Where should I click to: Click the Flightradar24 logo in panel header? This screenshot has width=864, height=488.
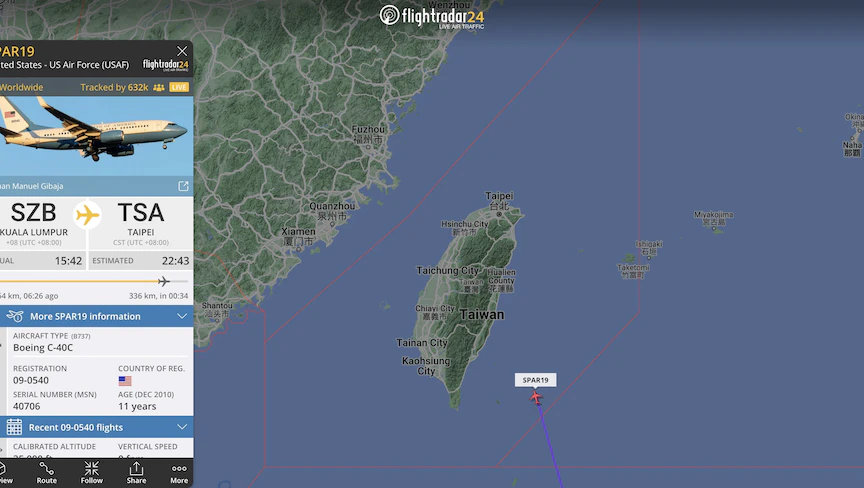click(x=166, y=65)
